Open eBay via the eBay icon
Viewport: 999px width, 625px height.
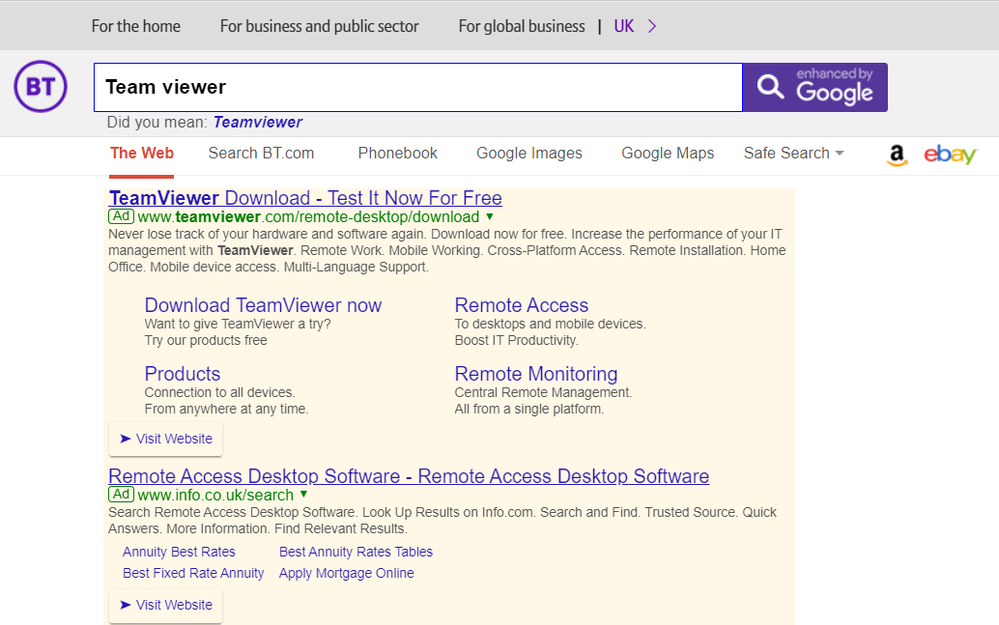[949, 154]
